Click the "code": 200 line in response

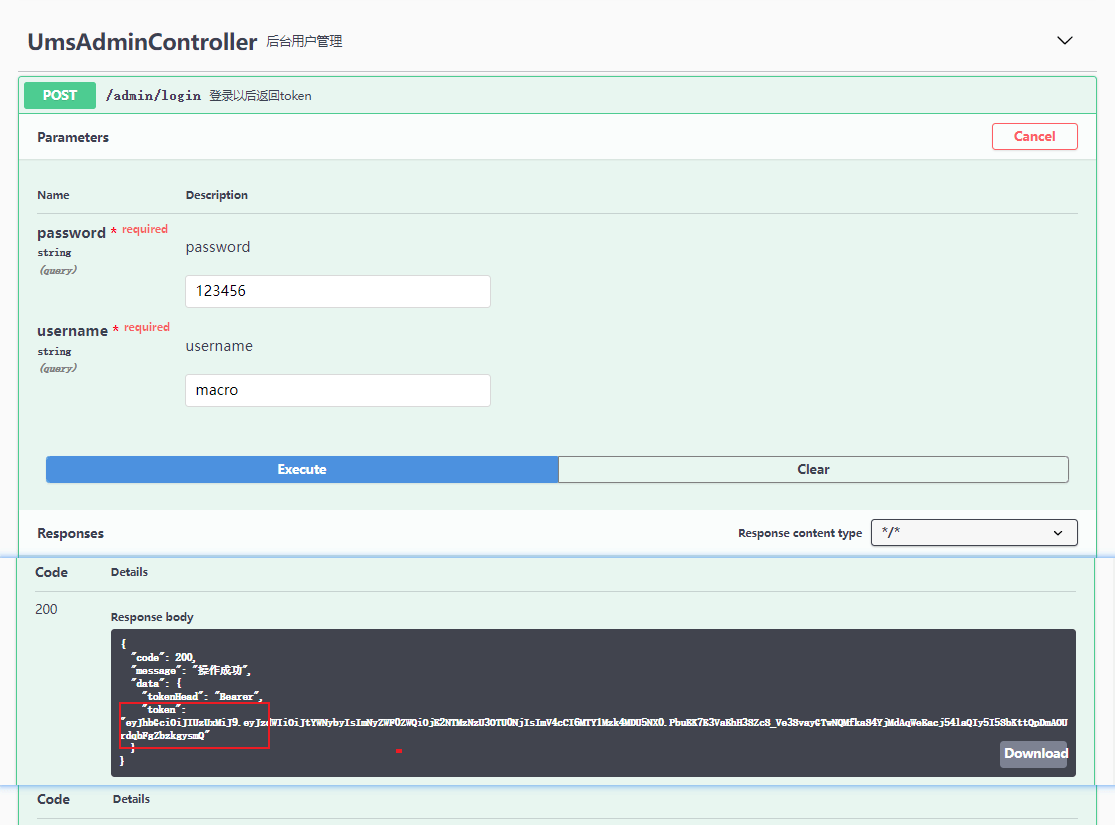pos(163,657)
